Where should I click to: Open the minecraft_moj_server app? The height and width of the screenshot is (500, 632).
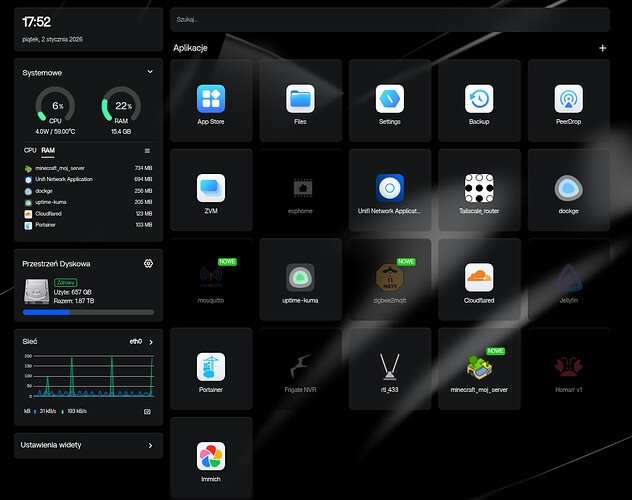tap(479, 367)
